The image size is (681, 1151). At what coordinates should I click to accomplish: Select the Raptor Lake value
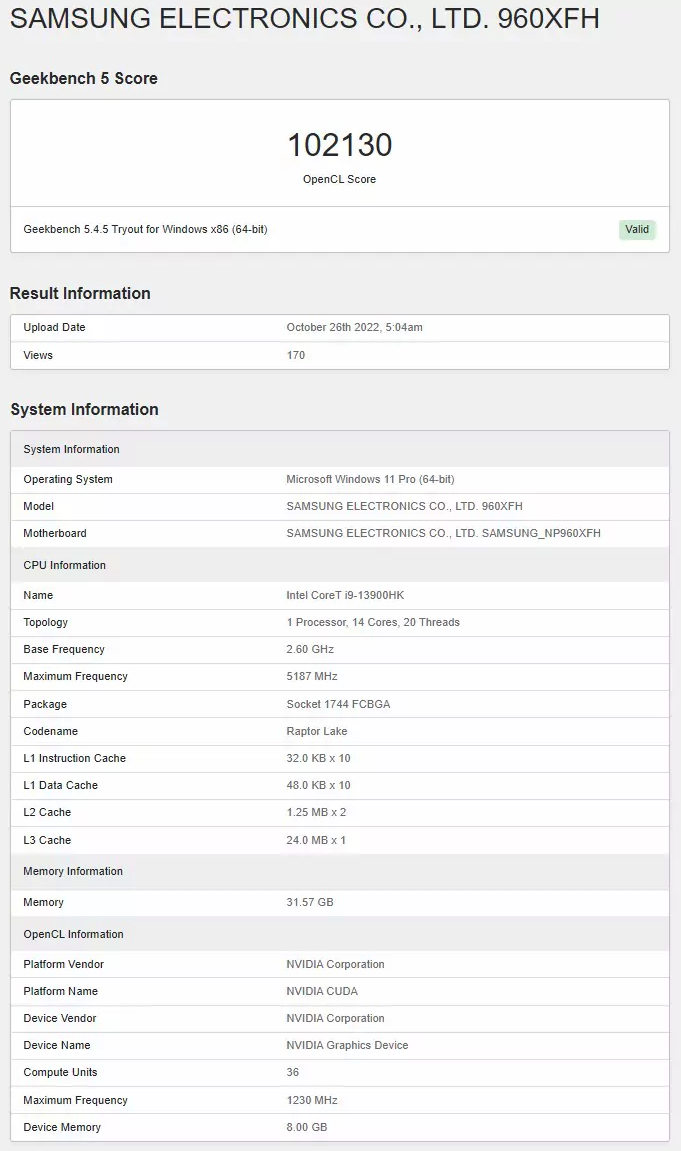(317, 732)
